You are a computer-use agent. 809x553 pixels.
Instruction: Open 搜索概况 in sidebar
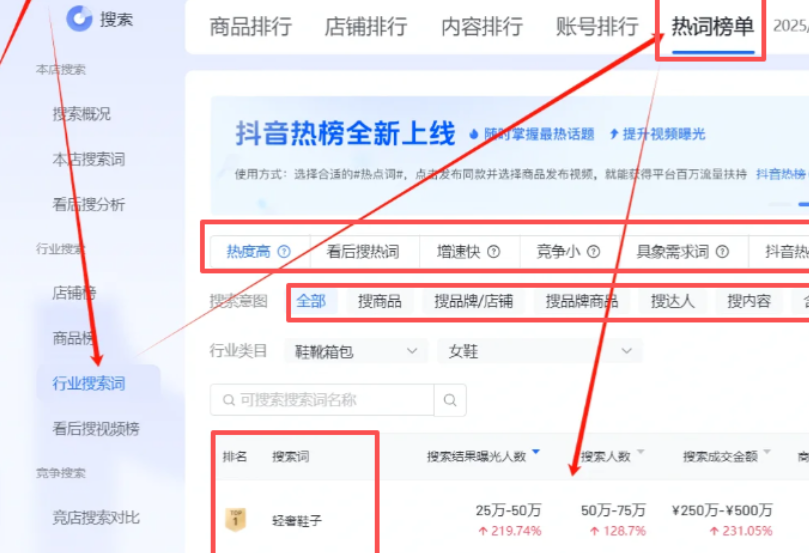[x=82, y=114]
